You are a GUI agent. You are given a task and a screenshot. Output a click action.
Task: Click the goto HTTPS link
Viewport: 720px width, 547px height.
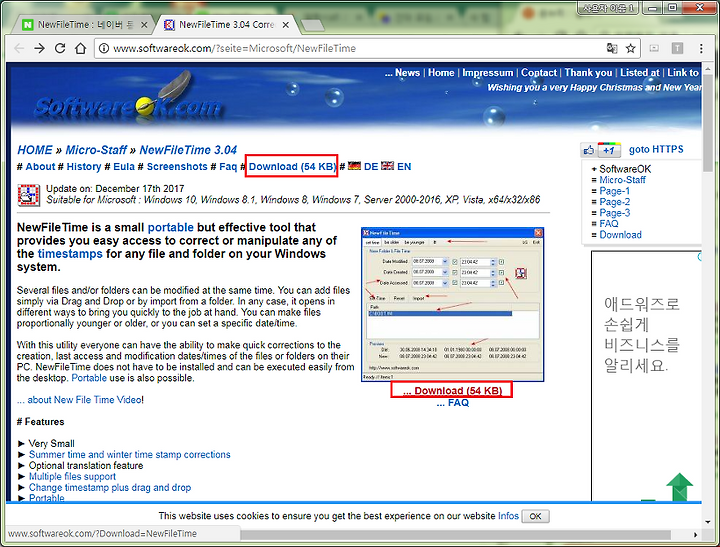pyautogui.click(x=656, y=149)
